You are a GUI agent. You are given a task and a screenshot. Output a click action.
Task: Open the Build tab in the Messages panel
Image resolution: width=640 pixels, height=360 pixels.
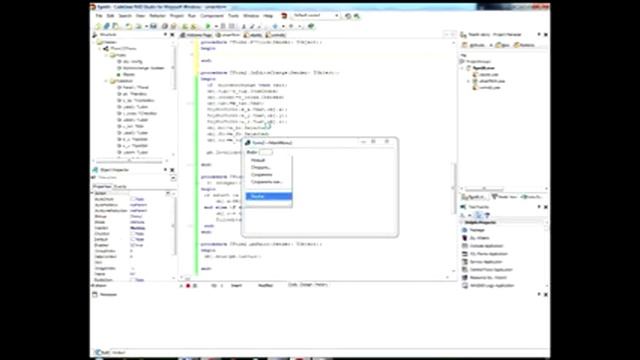pos(102,353)
